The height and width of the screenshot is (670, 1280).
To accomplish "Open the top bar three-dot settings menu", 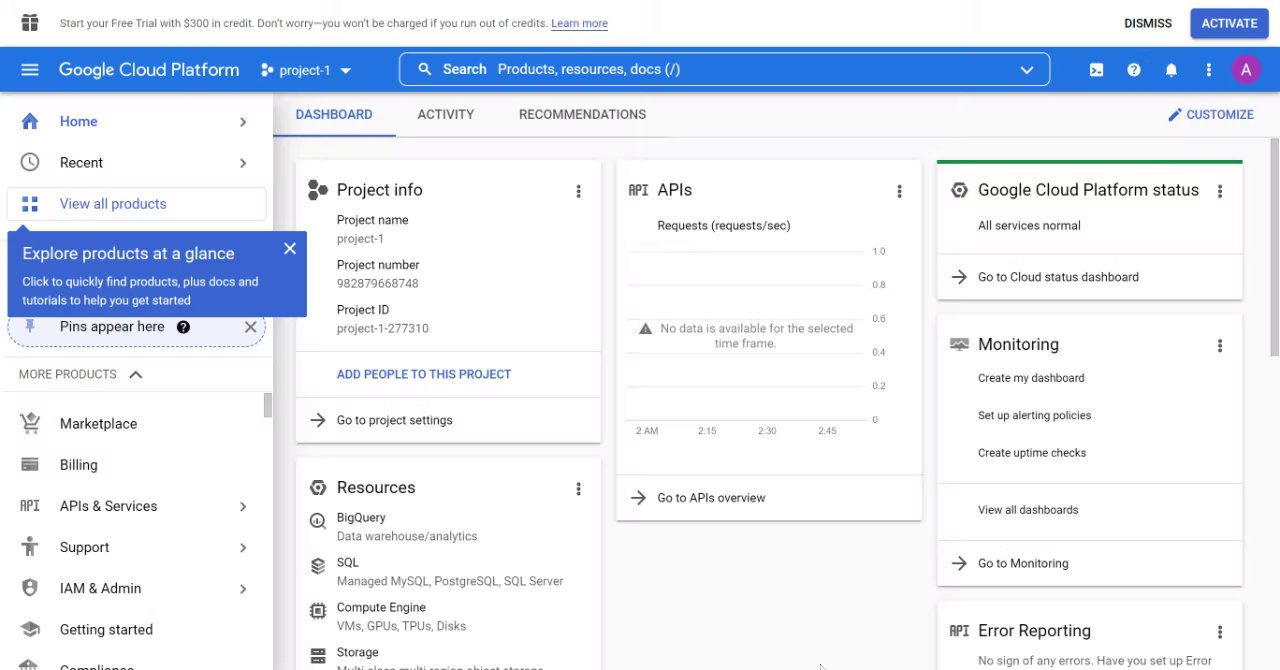I will (1209, 70).
